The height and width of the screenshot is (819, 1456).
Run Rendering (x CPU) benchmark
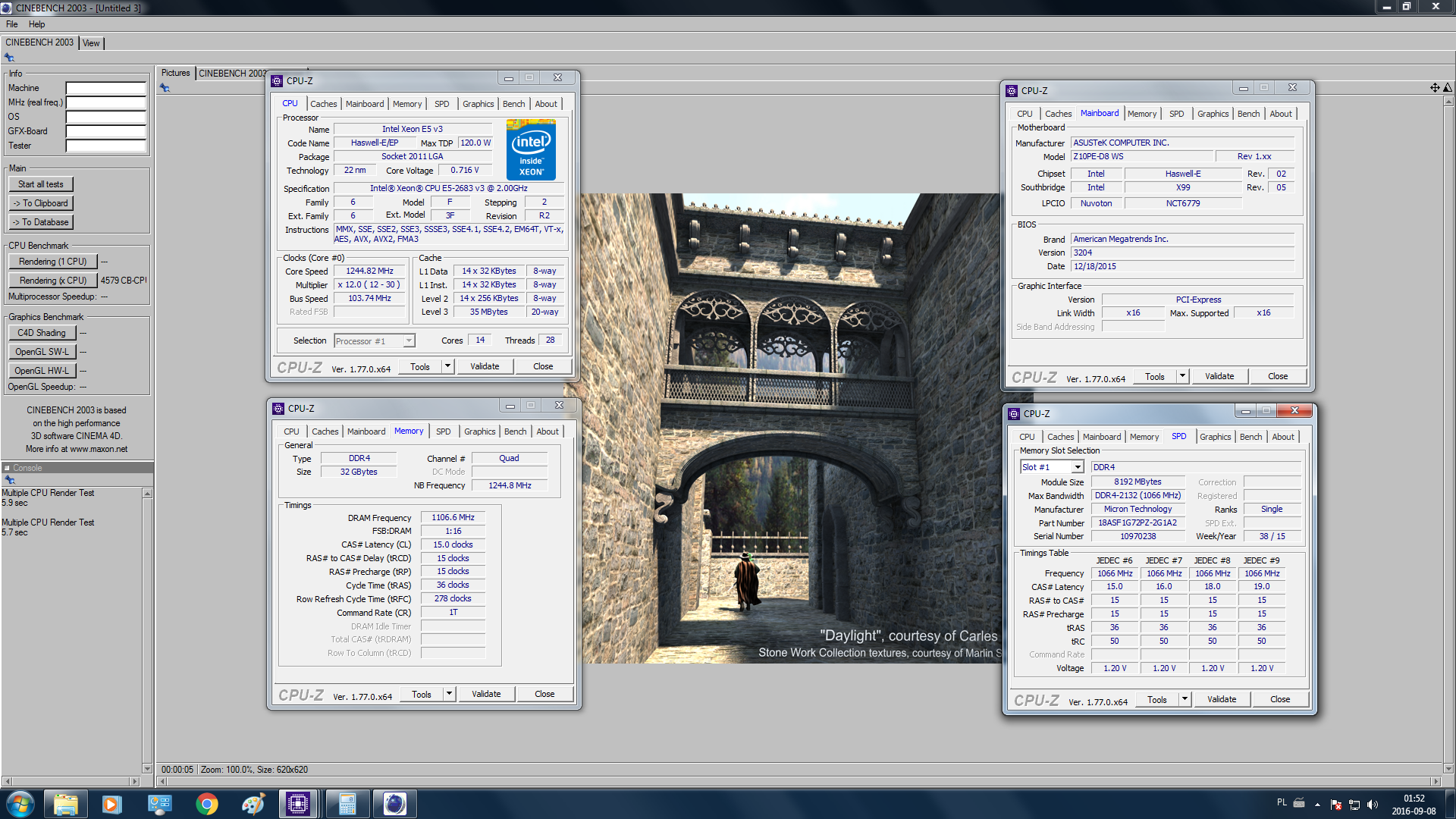click(x=52, y=281)
